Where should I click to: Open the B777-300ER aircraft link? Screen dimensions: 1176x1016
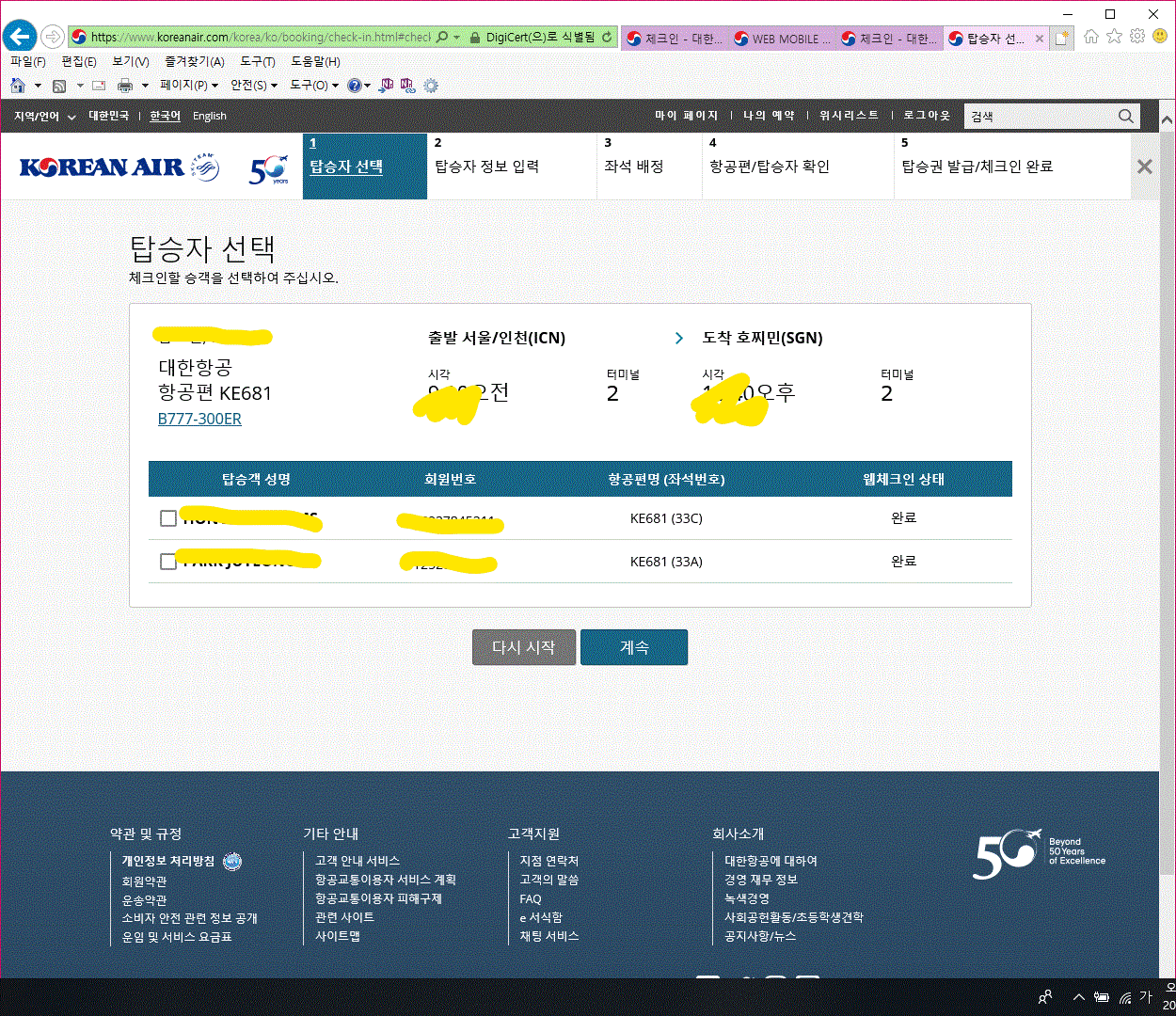click(x=199, y=419)
